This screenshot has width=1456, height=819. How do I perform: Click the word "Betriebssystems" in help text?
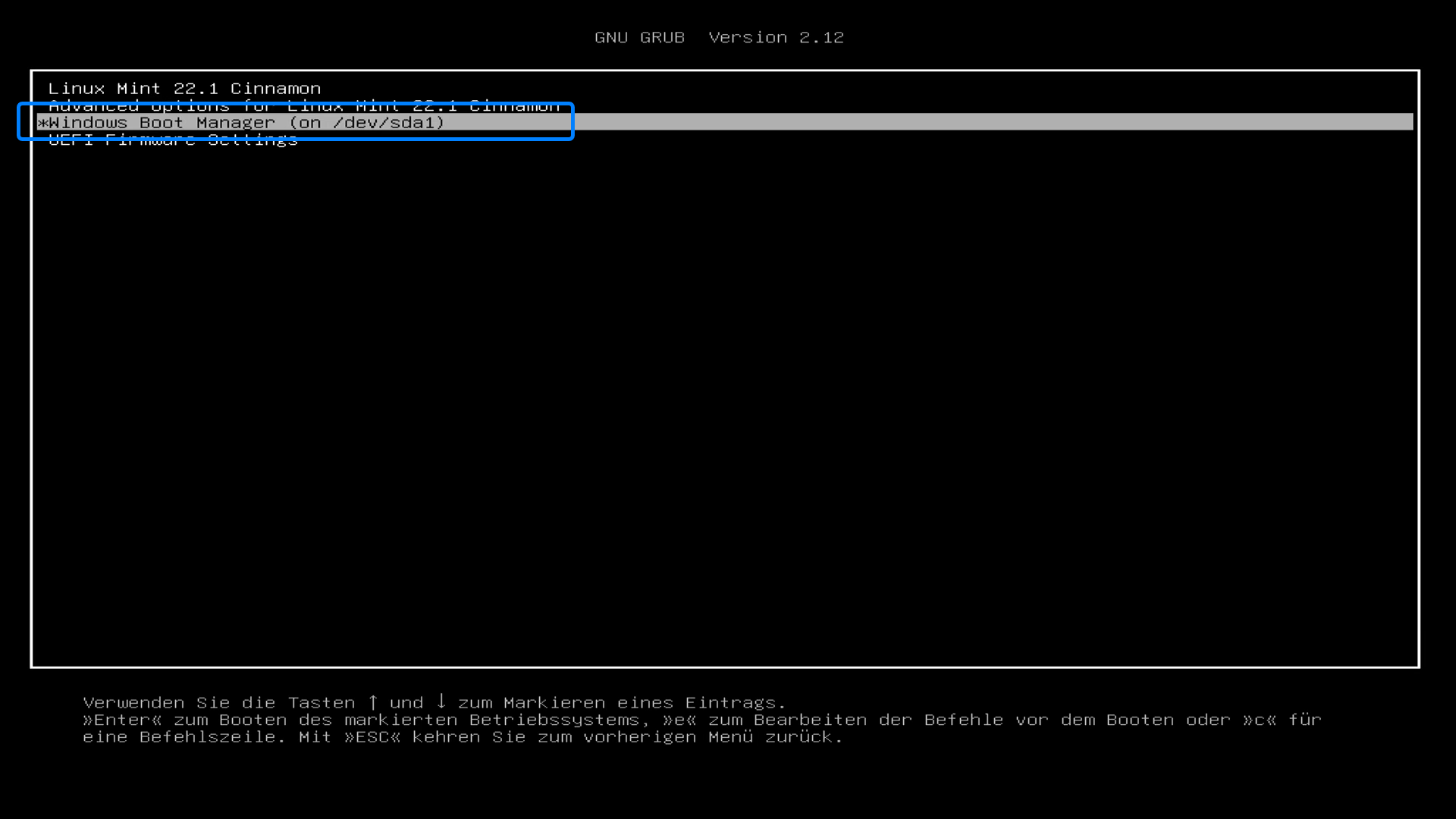[554, 720]
